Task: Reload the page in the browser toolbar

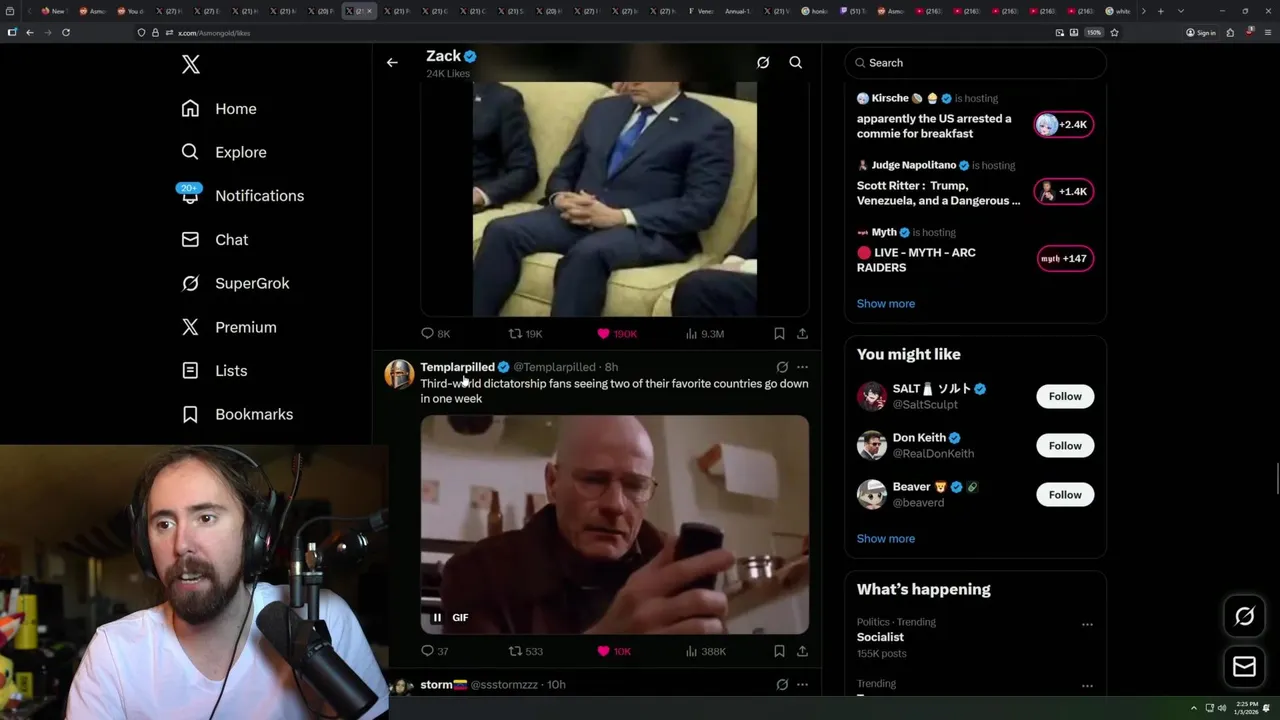Action: click(x=66, y=32)
